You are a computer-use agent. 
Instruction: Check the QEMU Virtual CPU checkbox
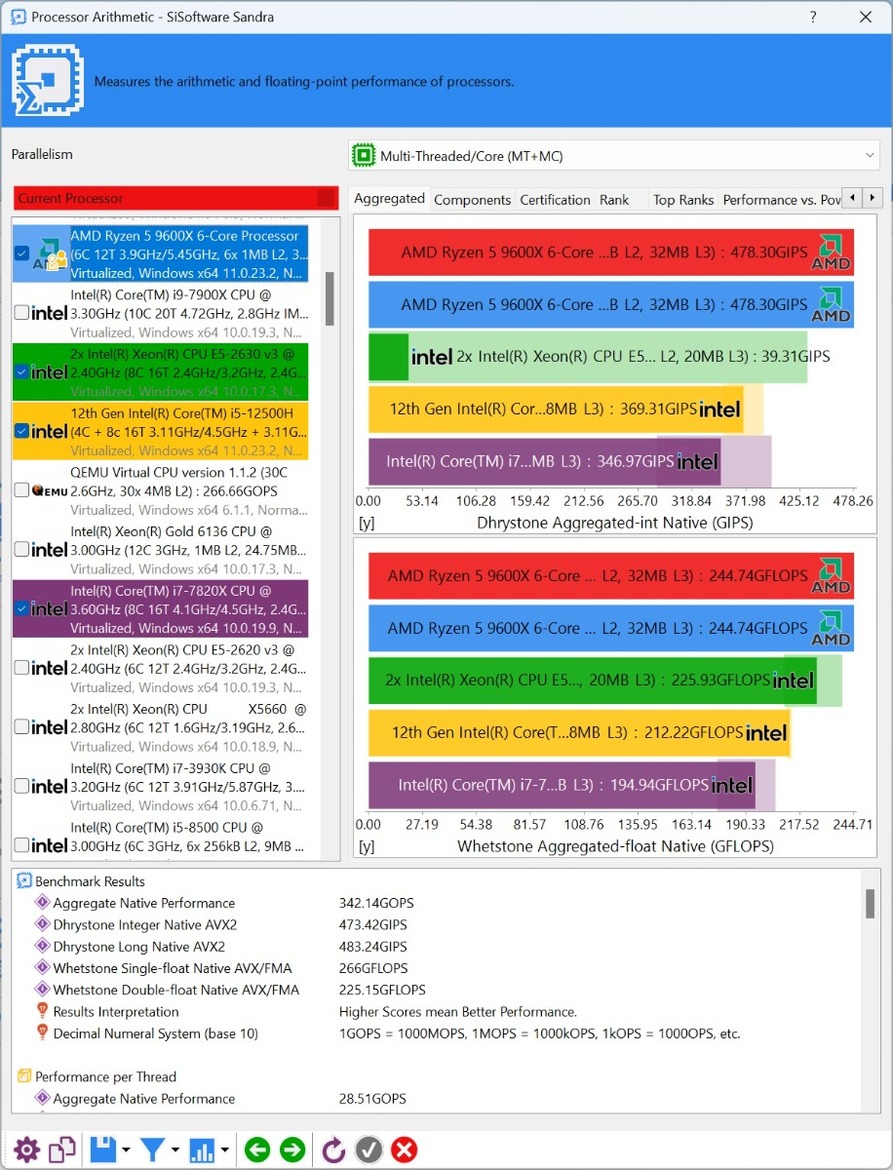coord(22,490)
